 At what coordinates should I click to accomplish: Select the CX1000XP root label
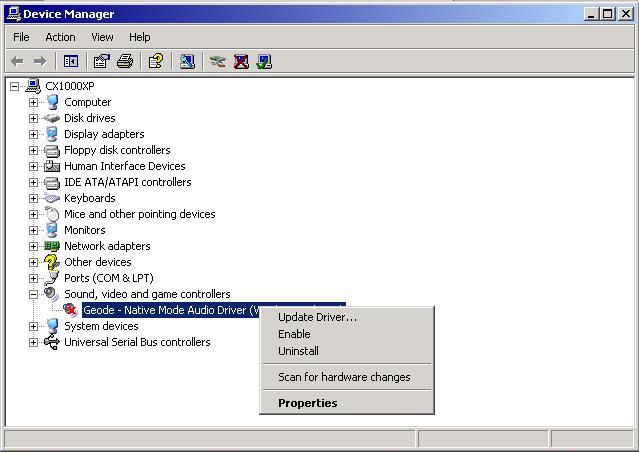pos(70,86)
